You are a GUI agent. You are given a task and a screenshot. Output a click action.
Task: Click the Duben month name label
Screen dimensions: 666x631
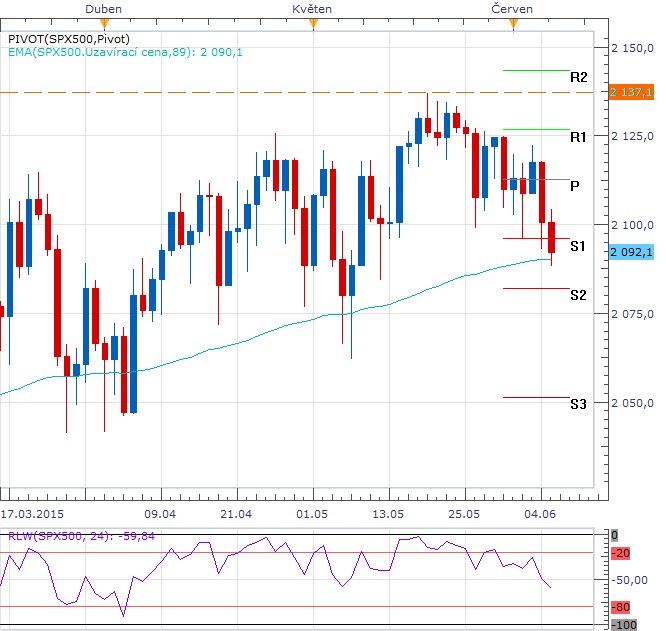104,9
